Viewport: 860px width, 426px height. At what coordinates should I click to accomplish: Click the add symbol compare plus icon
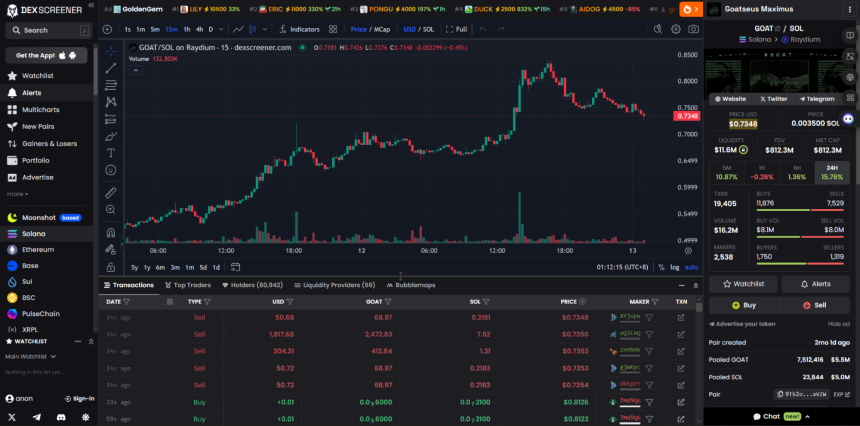tap(108, 30)
